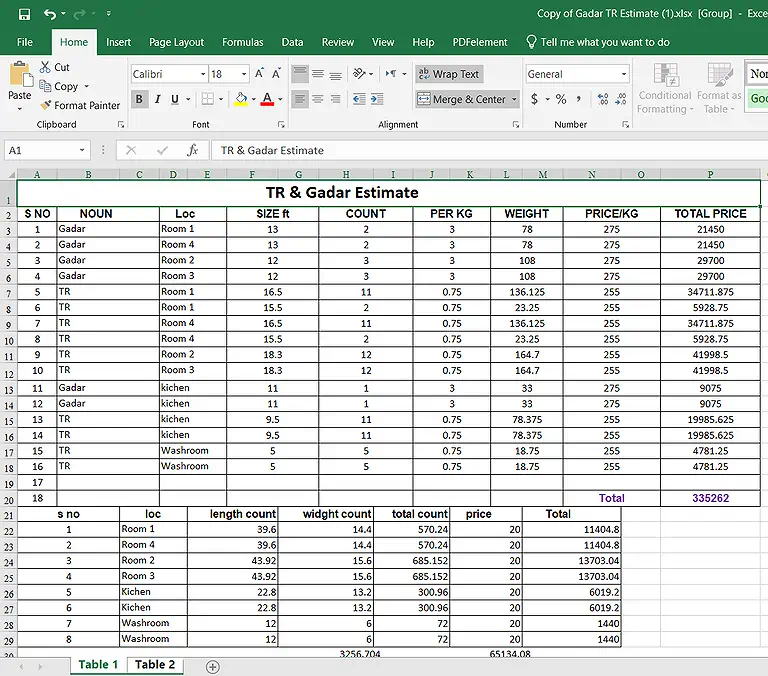Click Tell me what you want to do
Viewport: 768px width, 676px height.
coord(598,42)
